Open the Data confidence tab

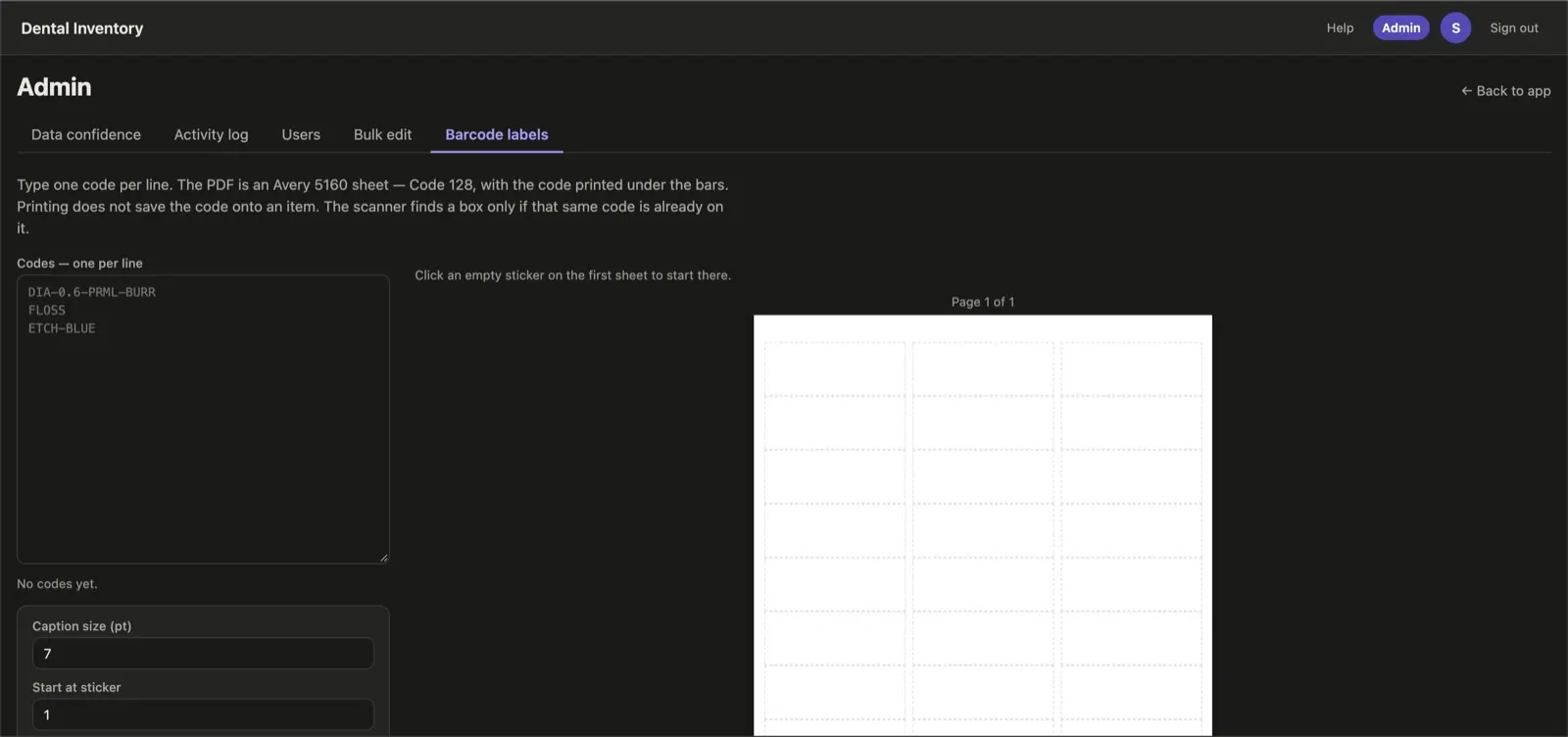pyautogui.click(x=86, y=134)
